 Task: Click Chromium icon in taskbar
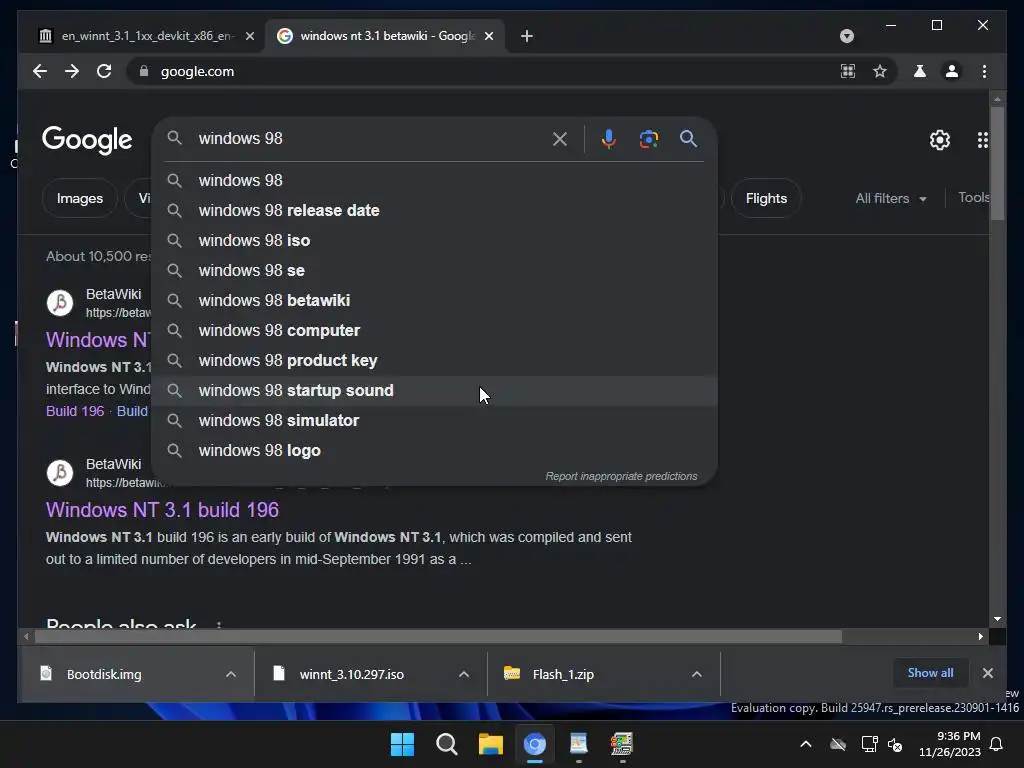[x=535, y=744]
